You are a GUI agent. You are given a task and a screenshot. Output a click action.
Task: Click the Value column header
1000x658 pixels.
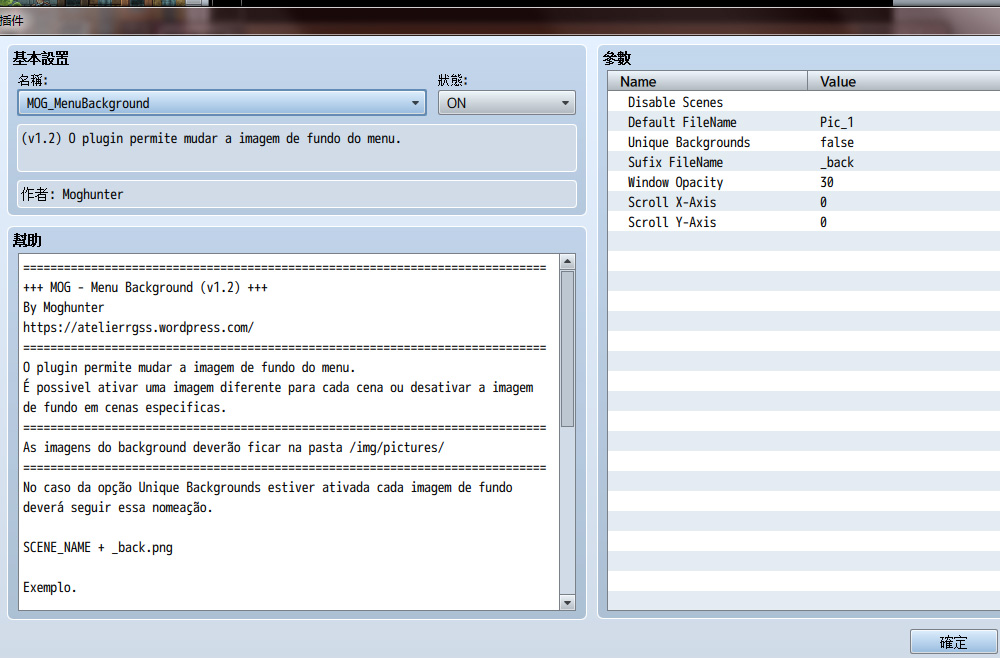tap(904, 81)
